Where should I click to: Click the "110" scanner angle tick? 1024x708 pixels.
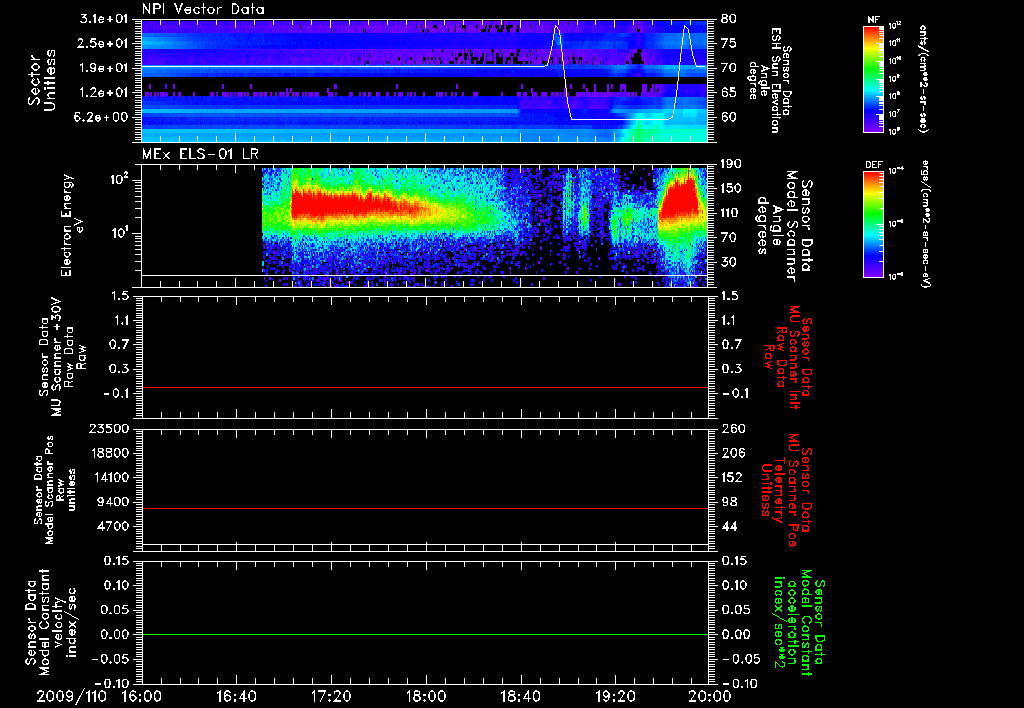point(731,213)
